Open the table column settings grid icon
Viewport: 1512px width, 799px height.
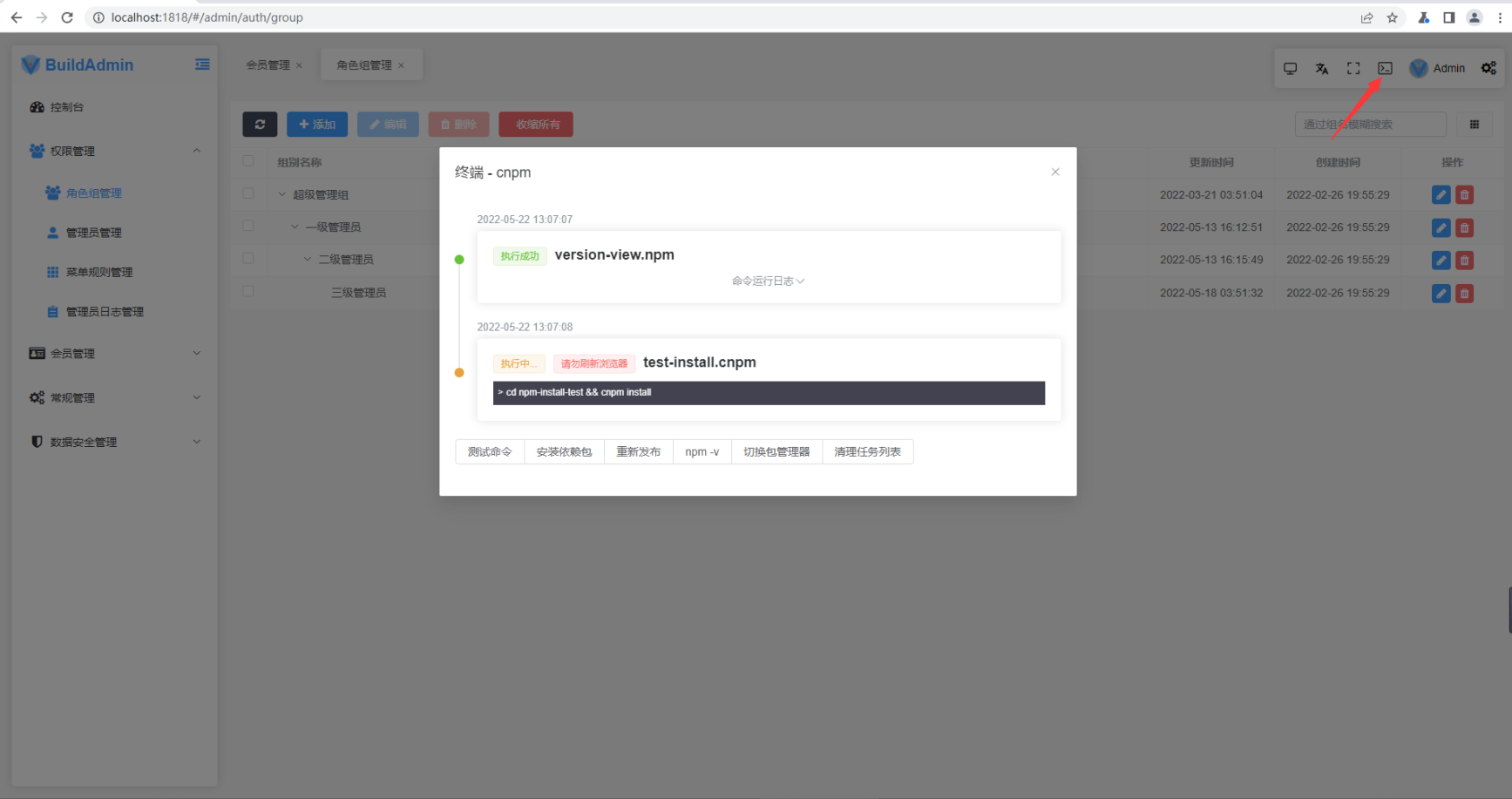pyautogui.click(x=1475, y=124)
